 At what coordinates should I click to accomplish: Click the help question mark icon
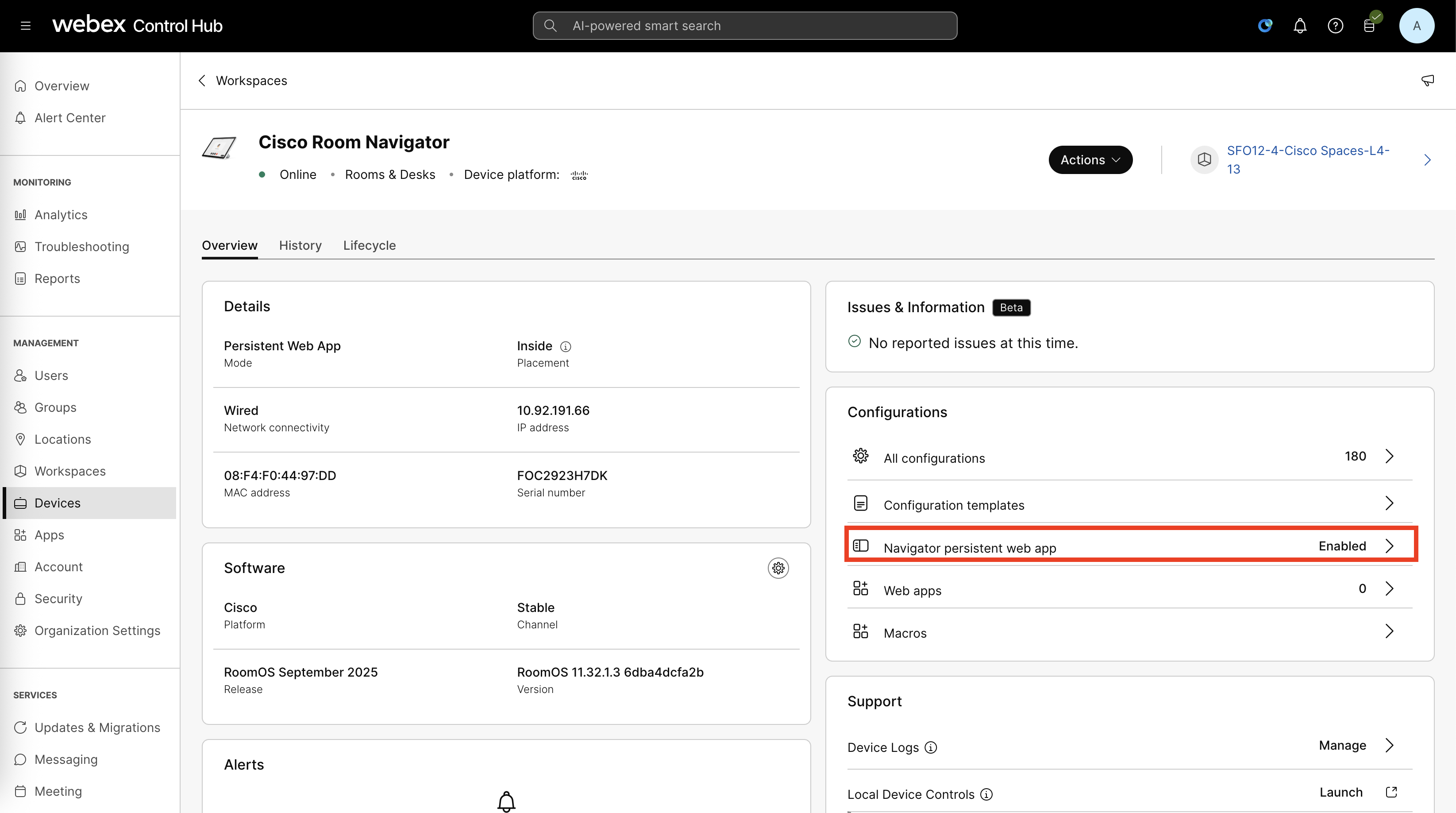[x=1336, y=25]
